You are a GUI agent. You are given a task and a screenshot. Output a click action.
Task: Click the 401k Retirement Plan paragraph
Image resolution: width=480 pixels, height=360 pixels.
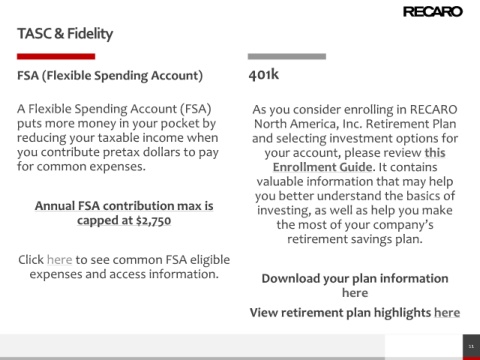click(355, 174)
